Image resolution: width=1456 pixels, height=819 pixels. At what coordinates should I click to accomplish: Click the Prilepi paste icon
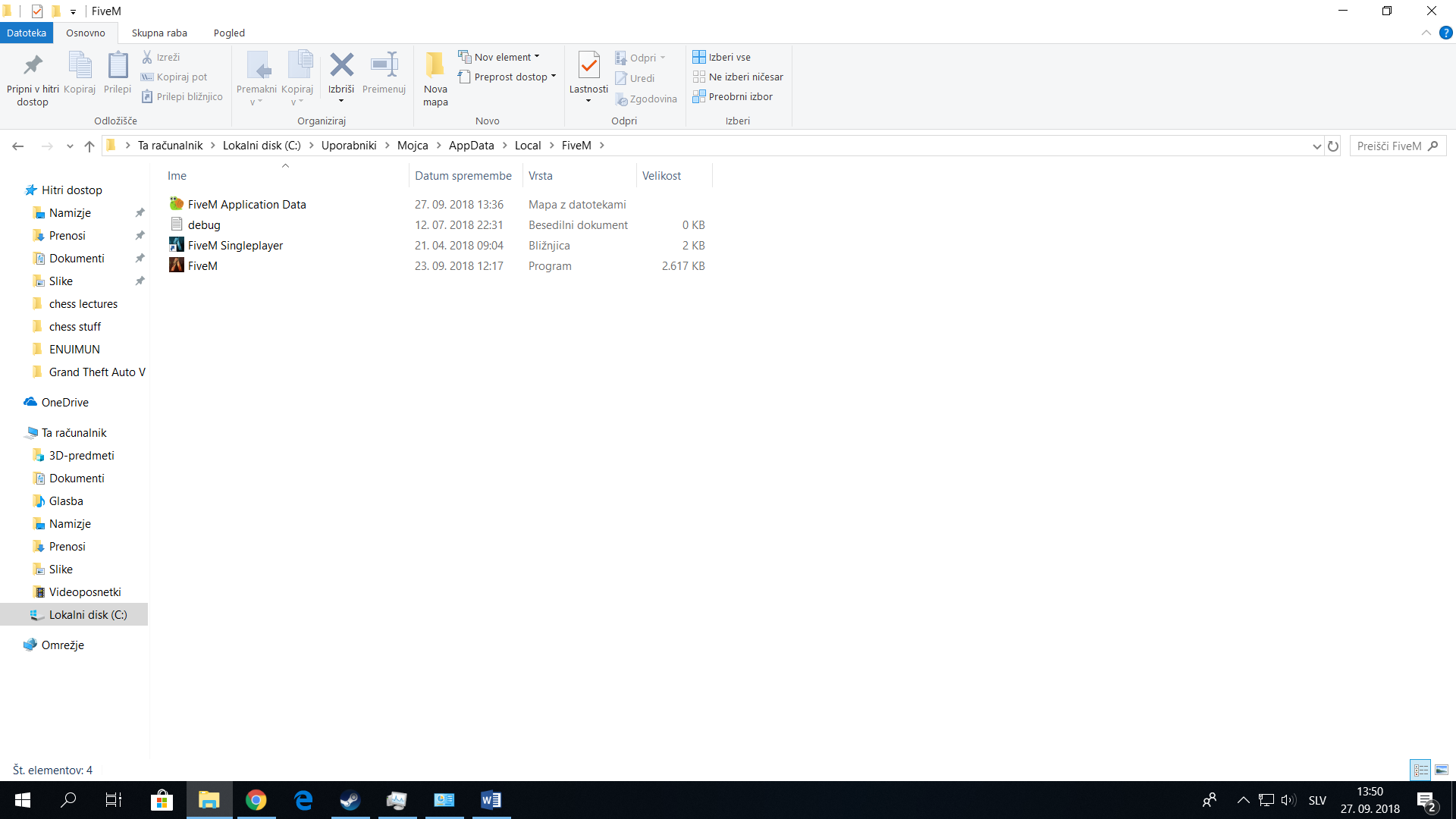click(x=118, y=73)
